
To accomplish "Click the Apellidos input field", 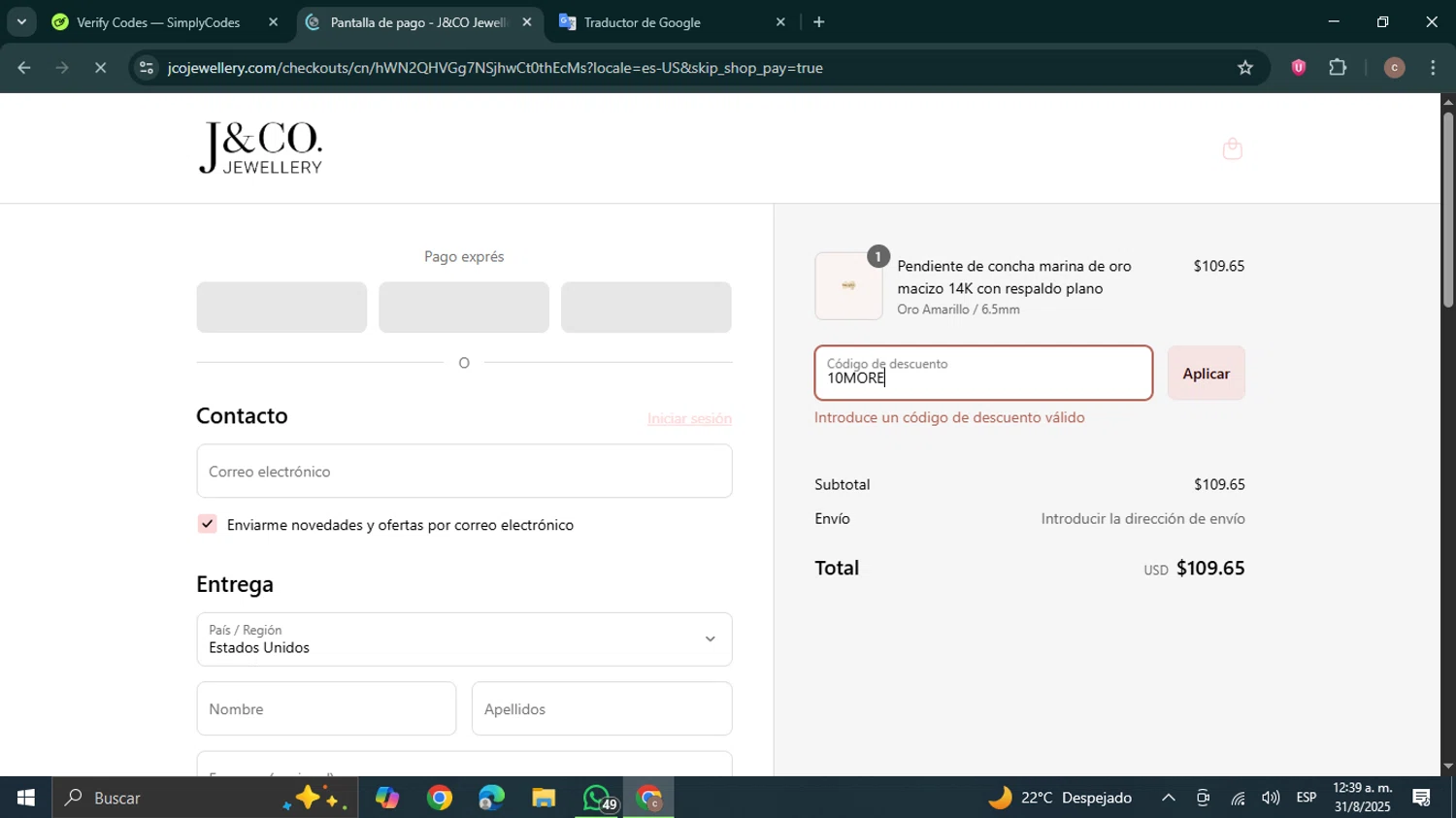I will (x=602, y=708).
